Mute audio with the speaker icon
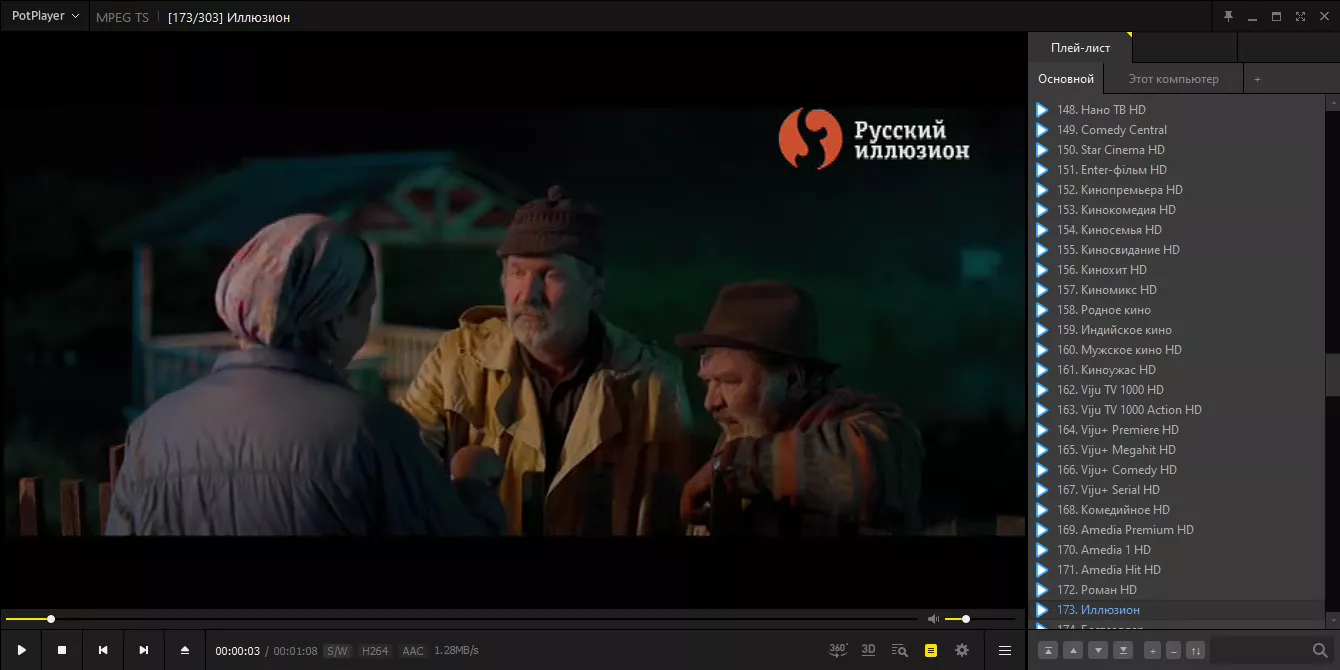 click(933, 619)
